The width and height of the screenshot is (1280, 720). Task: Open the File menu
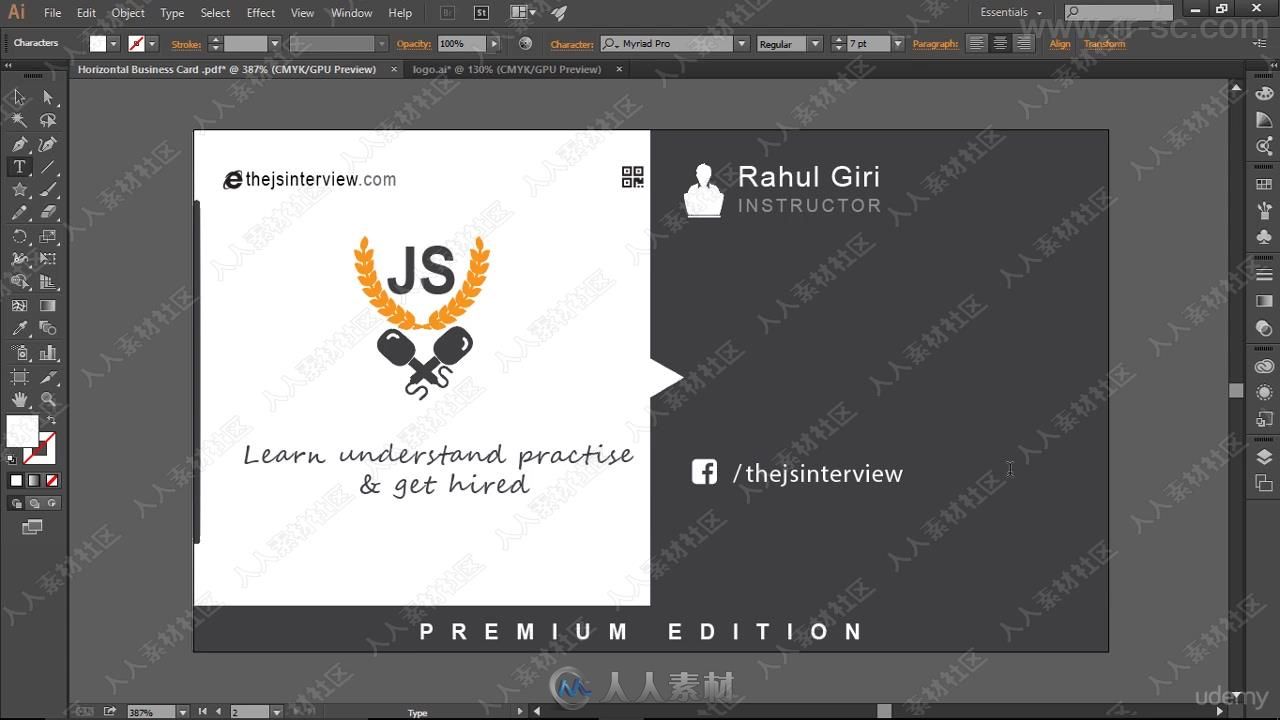(x=52, y=13)
